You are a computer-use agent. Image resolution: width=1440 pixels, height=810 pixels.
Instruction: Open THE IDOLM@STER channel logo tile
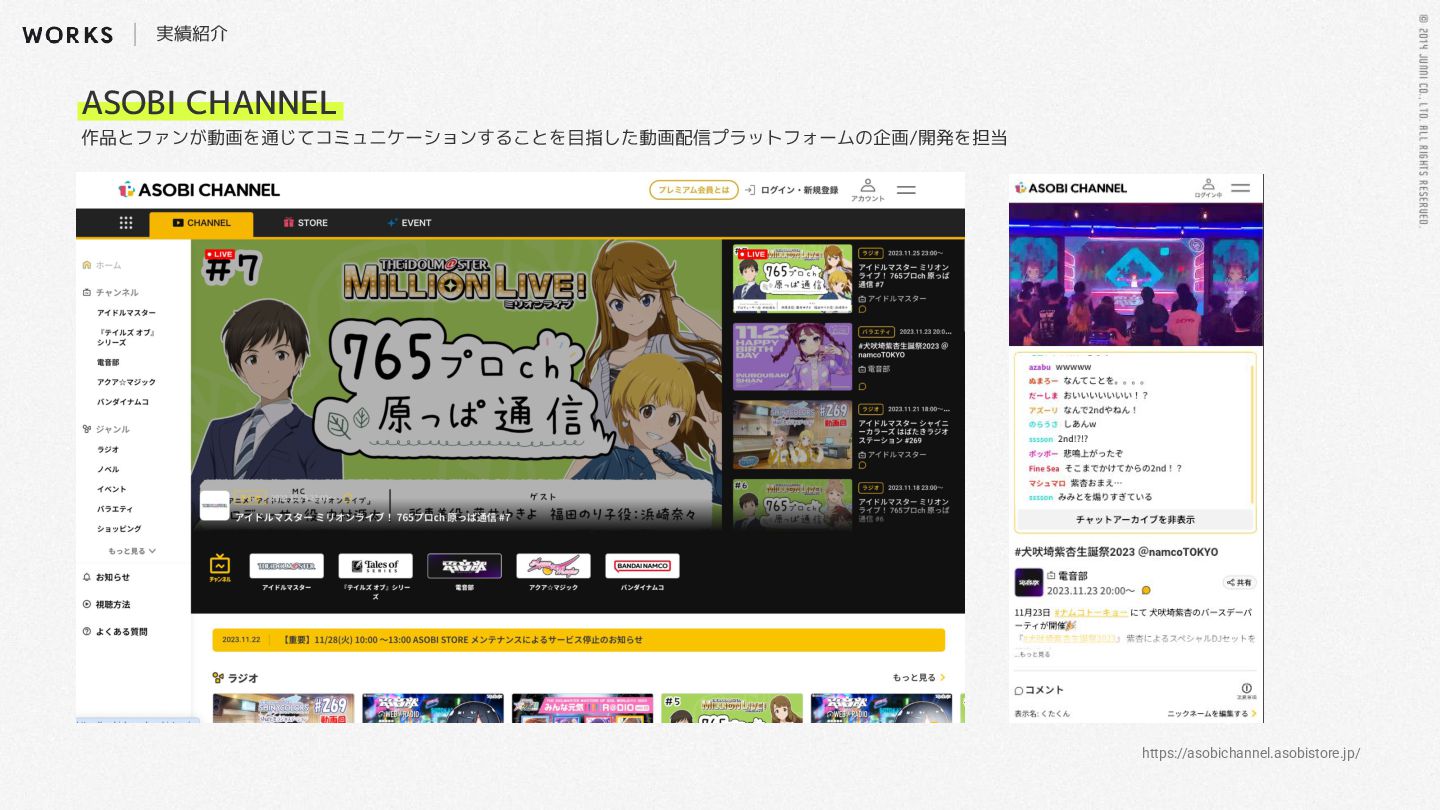pos(286,566)
